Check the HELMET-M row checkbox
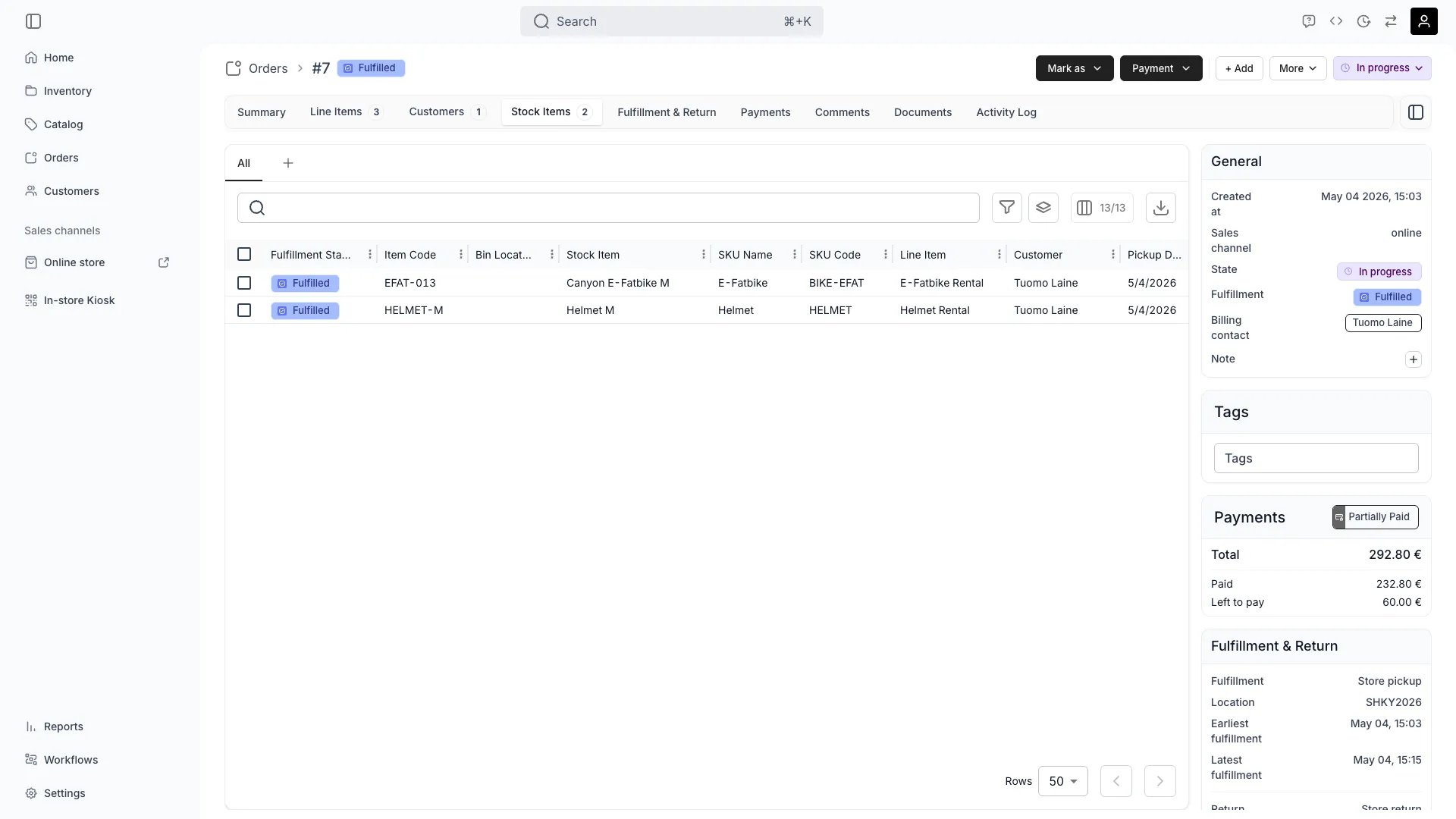 (x=244, y=310)
